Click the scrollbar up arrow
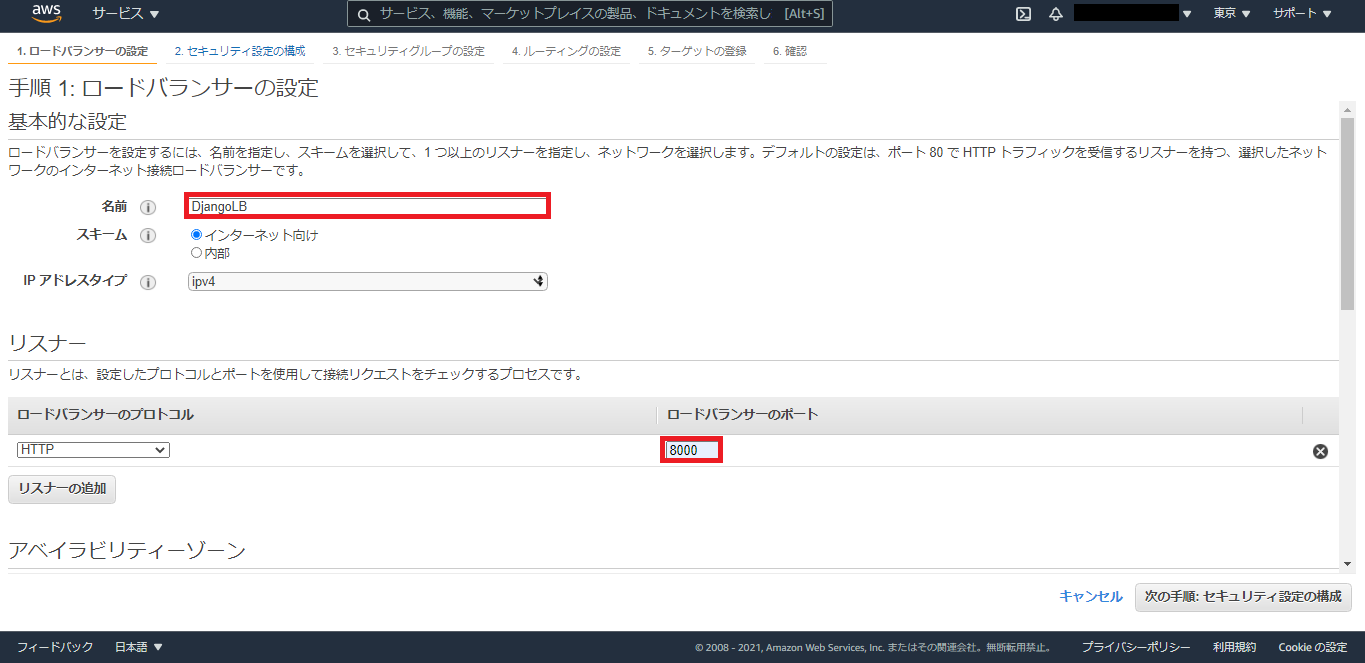 pos(1348,108)
